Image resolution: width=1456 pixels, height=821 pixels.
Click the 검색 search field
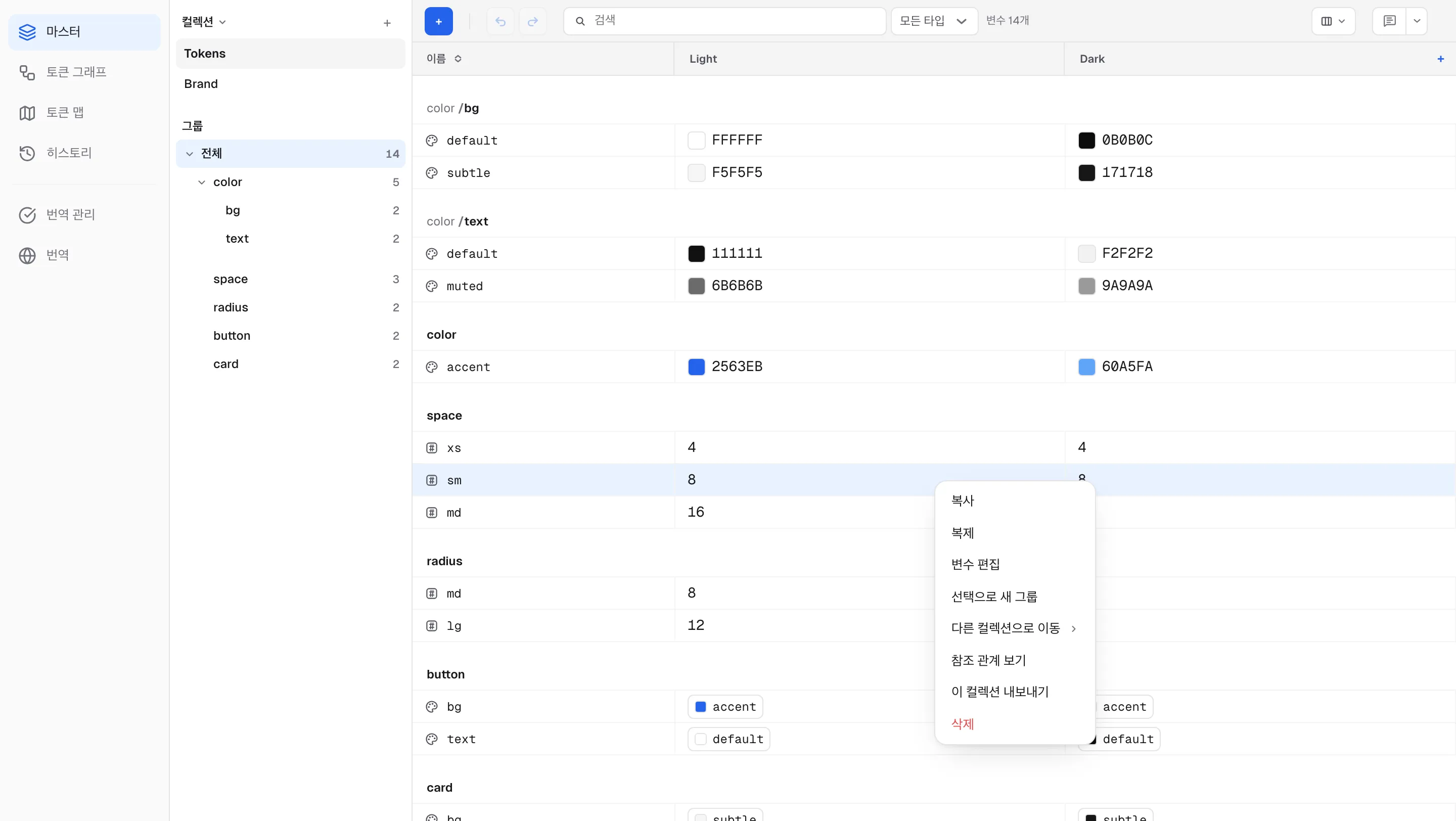(x=724, y=21)
